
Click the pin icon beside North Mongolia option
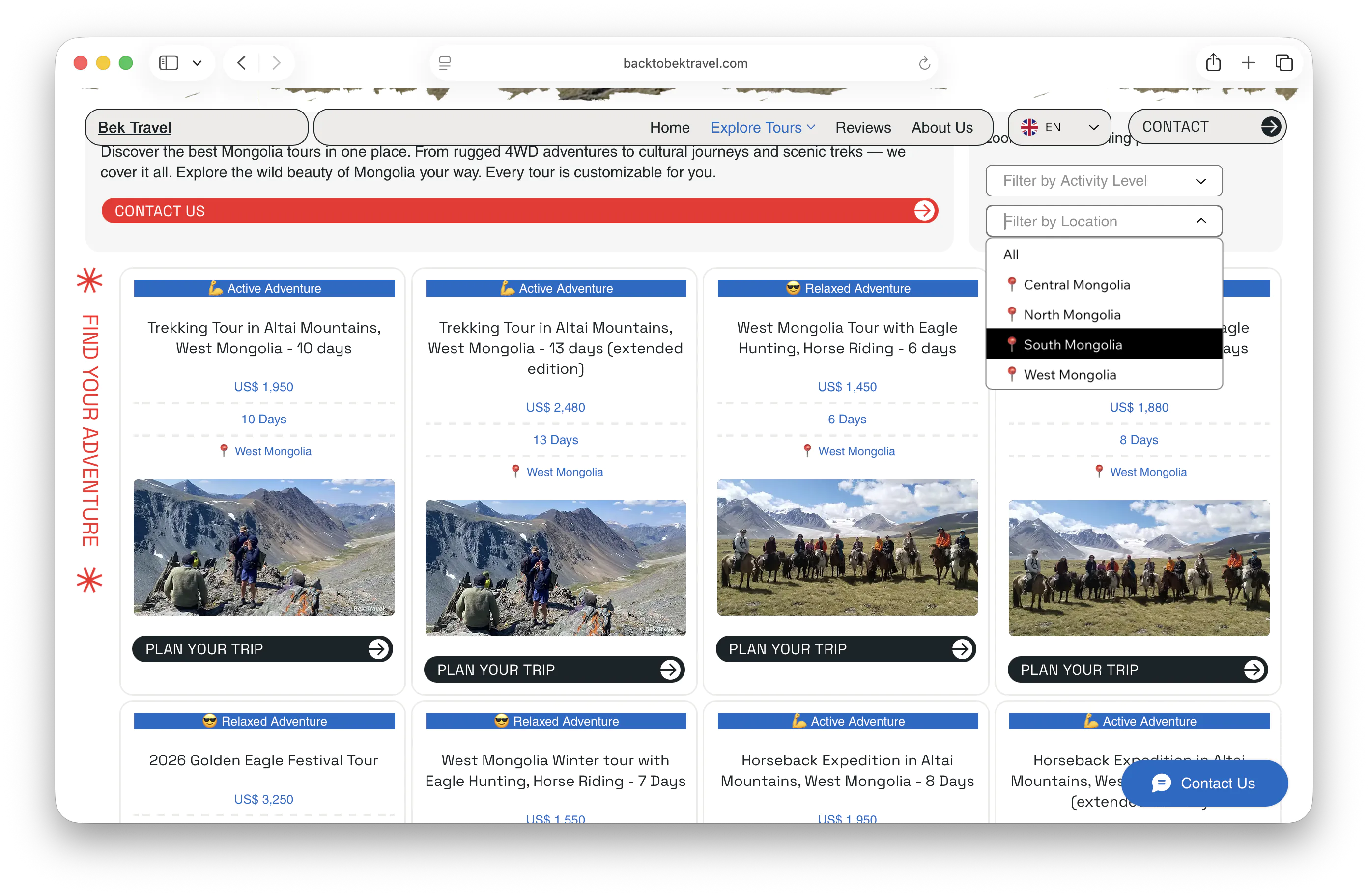pos(1012,314)
